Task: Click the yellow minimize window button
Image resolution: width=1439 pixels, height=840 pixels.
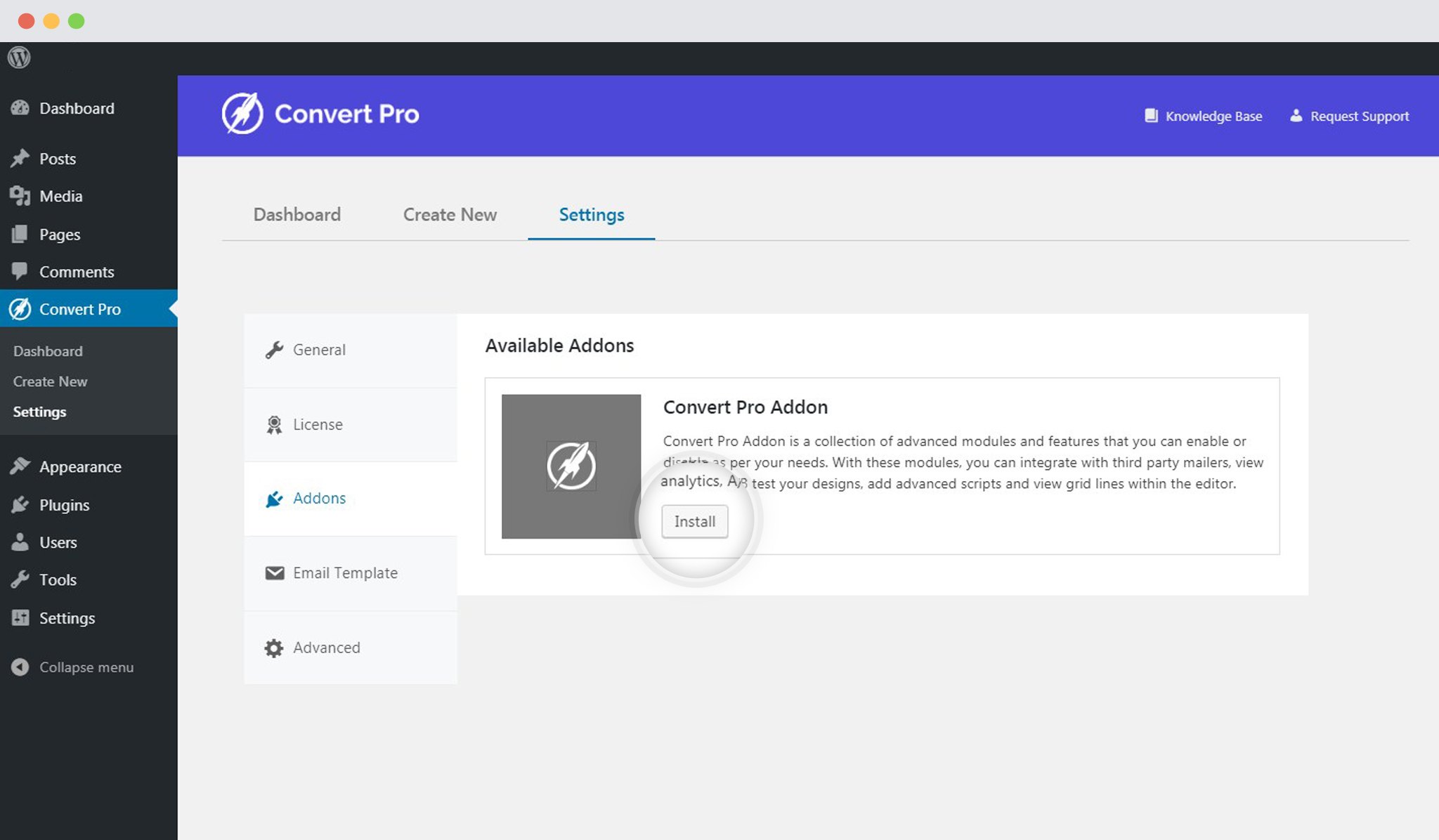Action: pyautogui.click(x=51, y=21)
